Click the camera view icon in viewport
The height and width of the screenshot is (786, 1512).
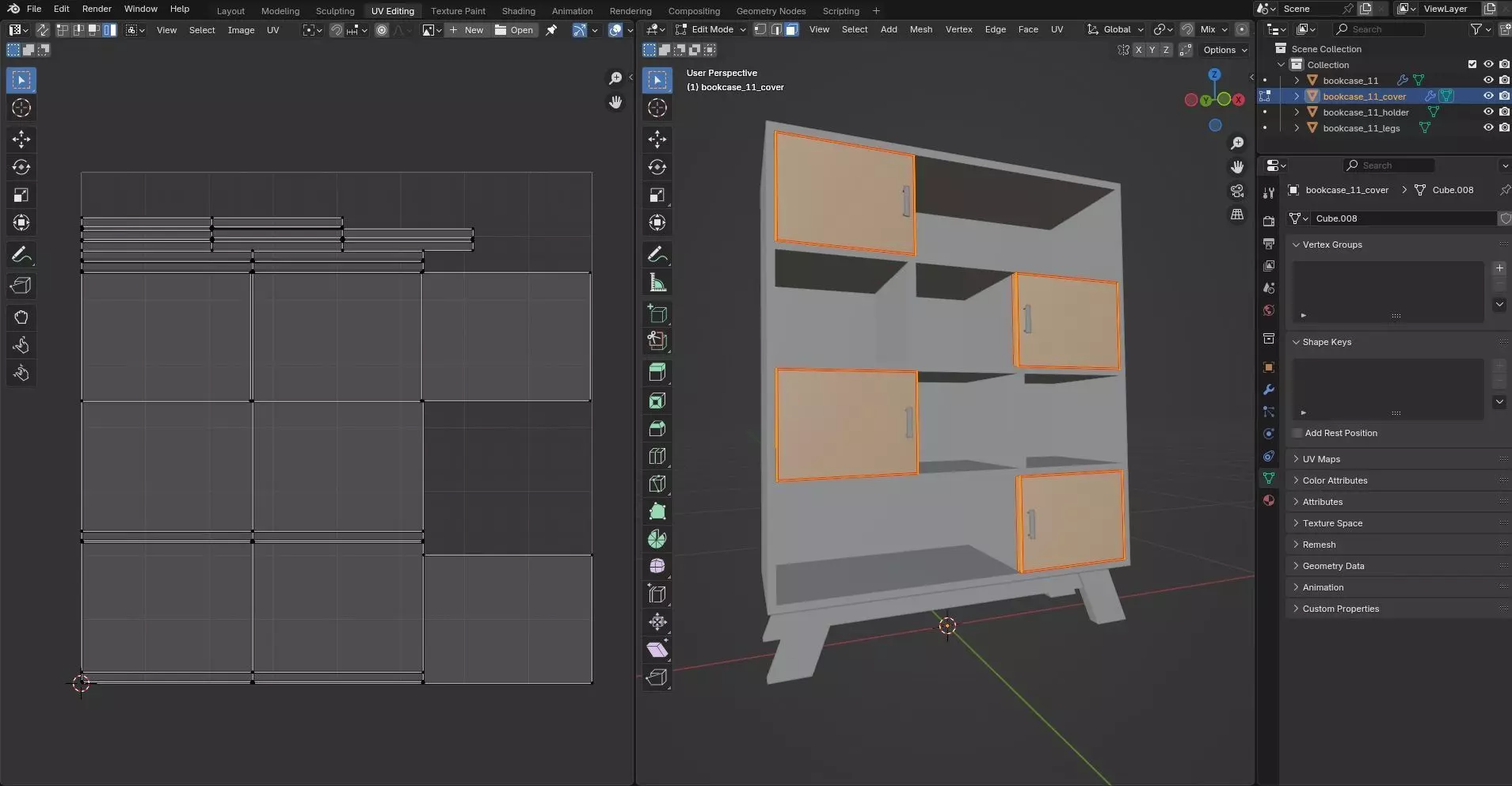pos(1237,191)
